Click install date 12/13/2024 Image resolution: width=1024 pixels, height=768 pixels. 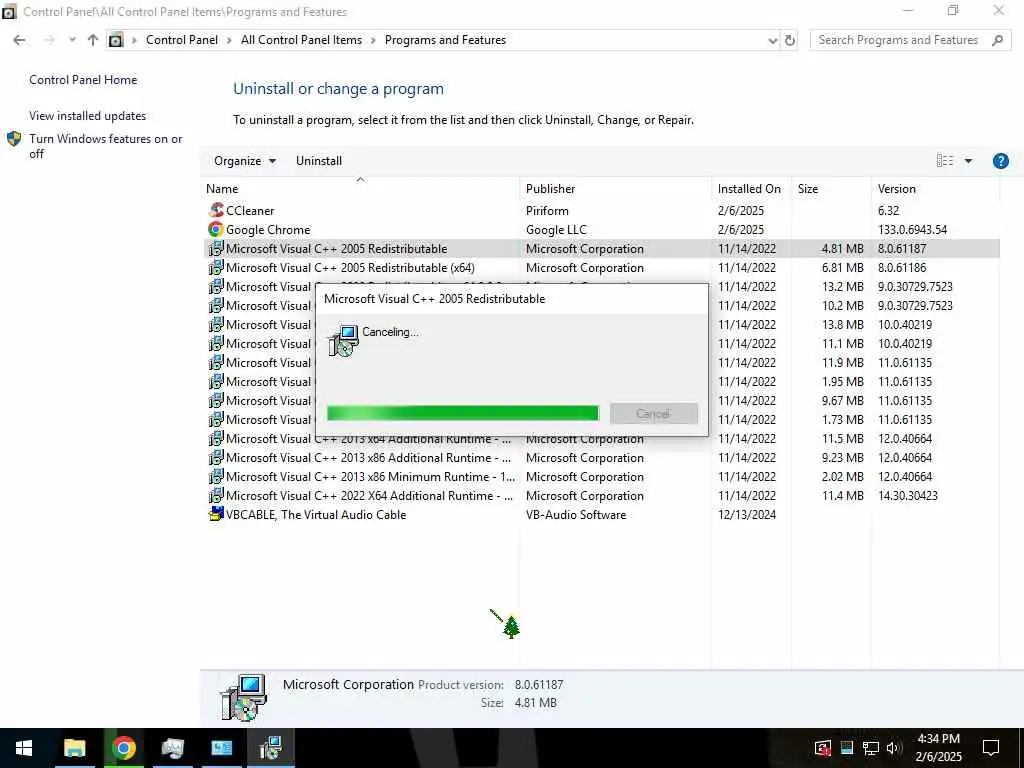coord(747,514)
